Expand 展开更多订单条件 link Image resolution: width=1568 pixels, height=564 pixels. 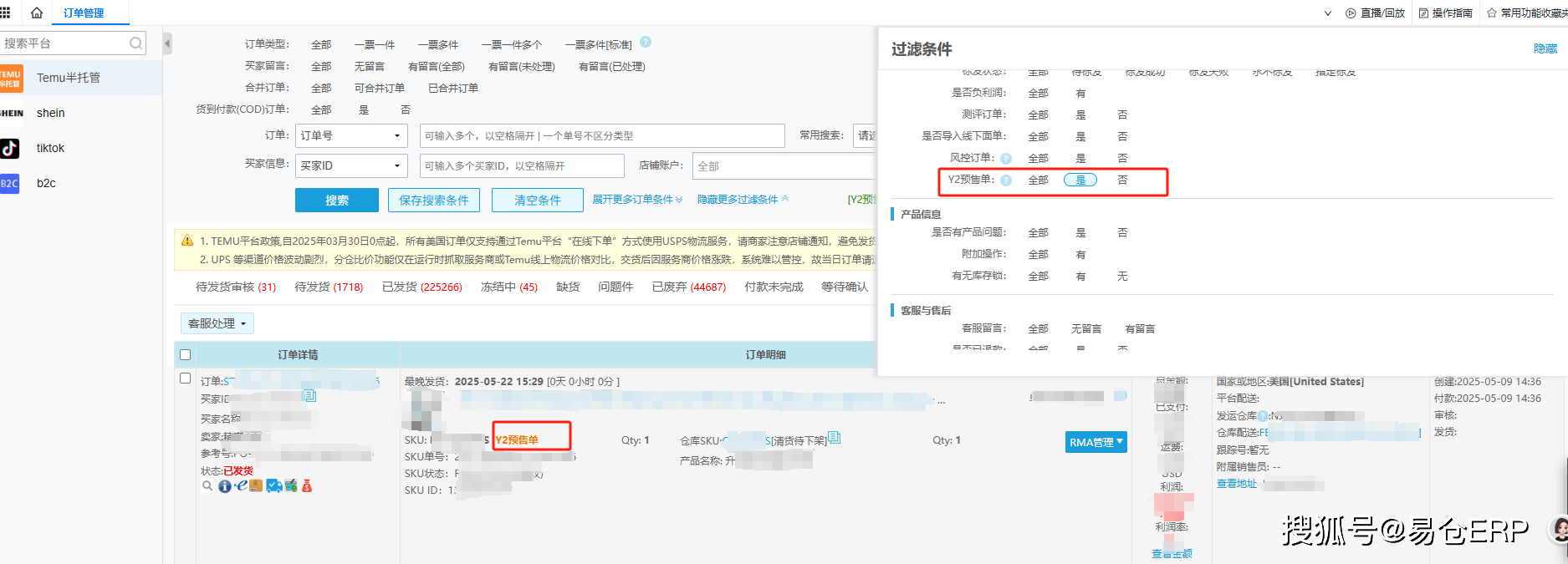pyautogui.click(x=637, y=200)
